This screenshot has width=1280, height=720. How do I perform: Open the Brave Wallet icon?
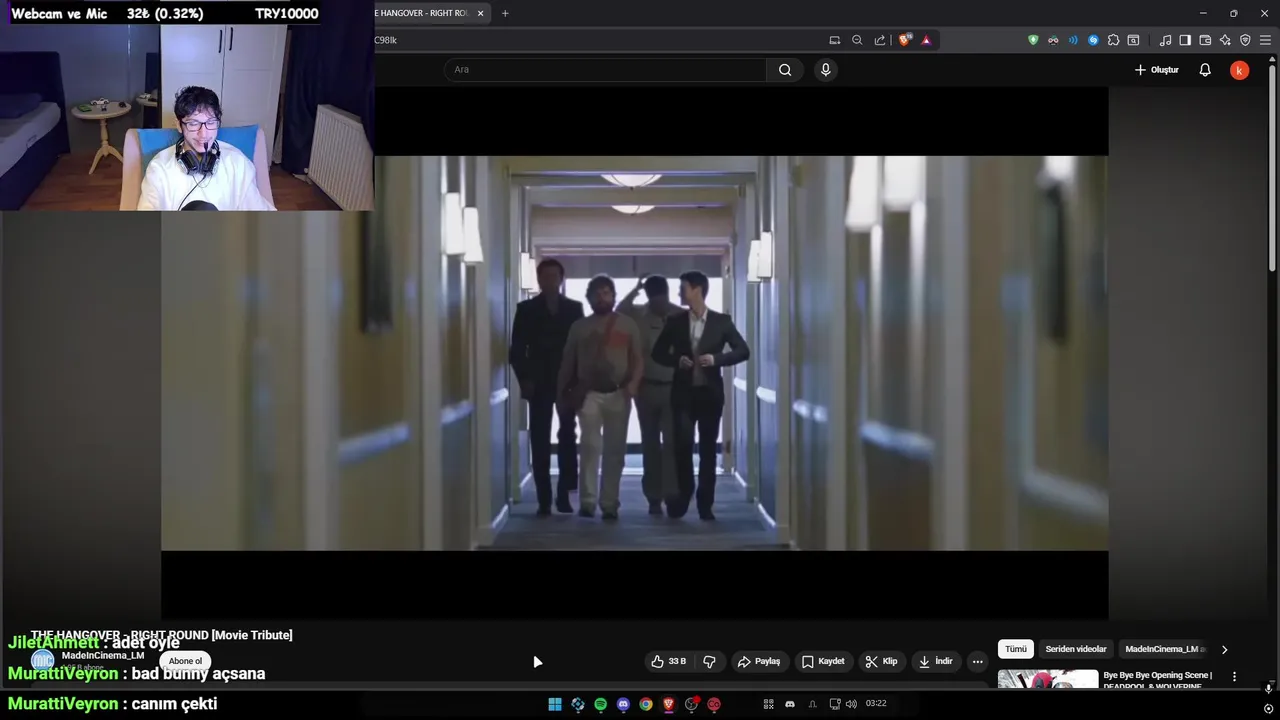[x=1205, y=40]
